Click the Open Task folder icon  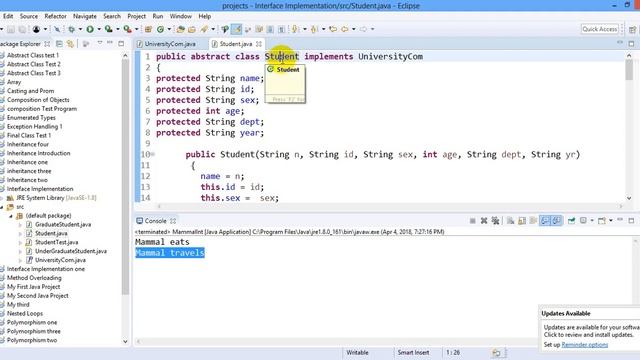[192, 29]
